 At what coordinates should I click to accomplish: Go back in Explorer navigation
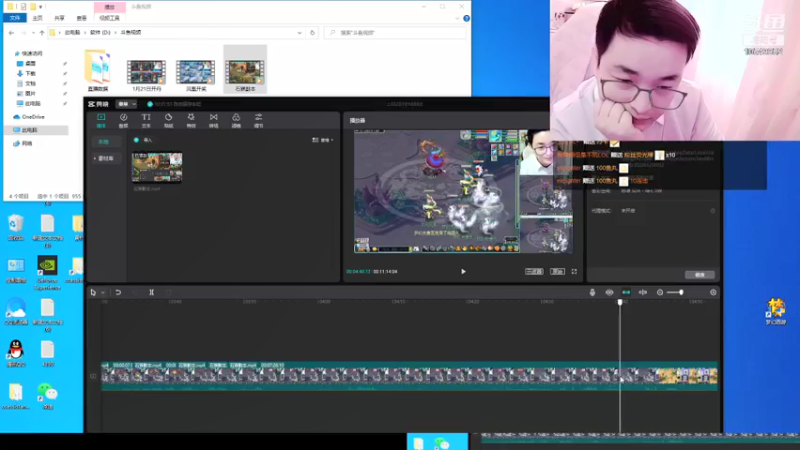click(x=11, y=33)
